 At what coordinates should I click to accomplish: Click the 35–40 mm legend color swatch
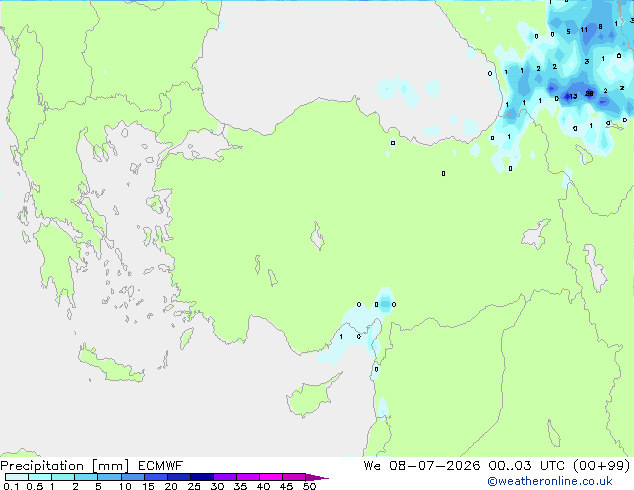247,477
